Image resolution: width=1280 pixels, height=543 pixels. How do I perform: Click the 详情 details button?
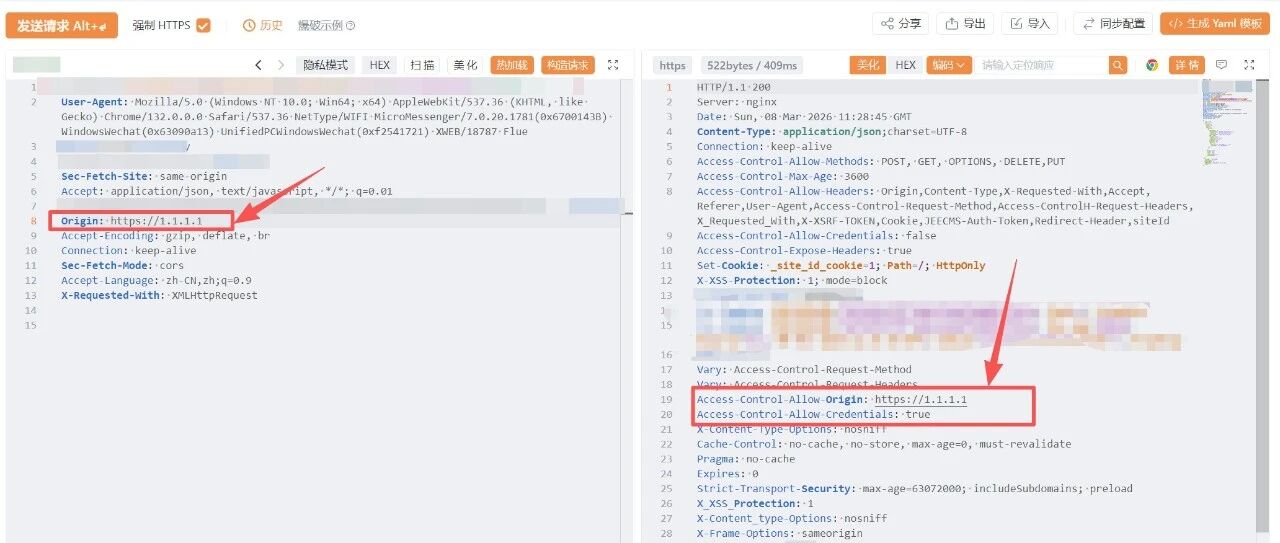pos(1186,65)
